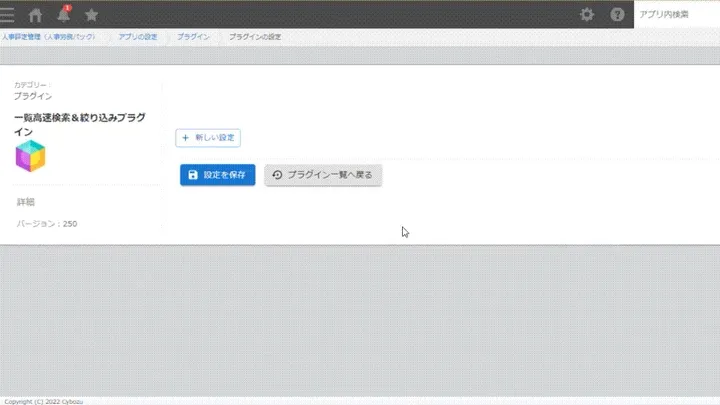Click the バージョン：250 text
Image resolution: width=720 pixels, height=405 pixels.
tap(47, 224)
